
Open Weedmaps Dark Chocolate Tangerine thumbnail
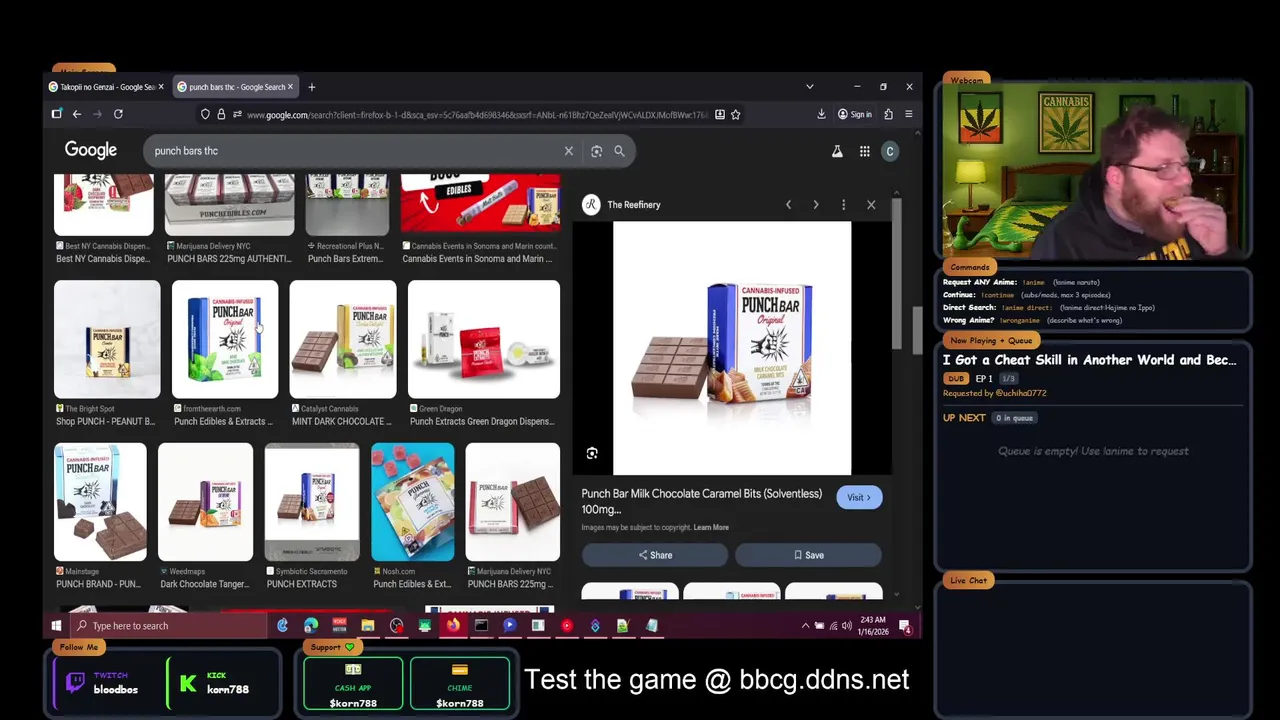click(205, 502)
